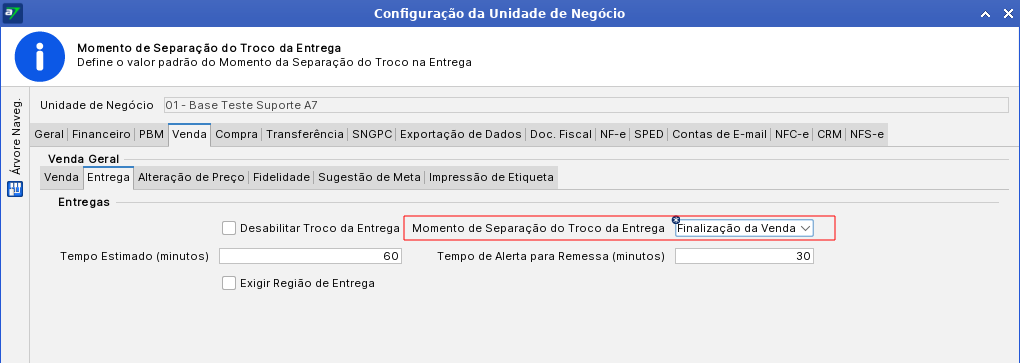Click Tempo de Alerta para Remessa field
Screen dimensions: 1020x363
(x=744, y=256)
